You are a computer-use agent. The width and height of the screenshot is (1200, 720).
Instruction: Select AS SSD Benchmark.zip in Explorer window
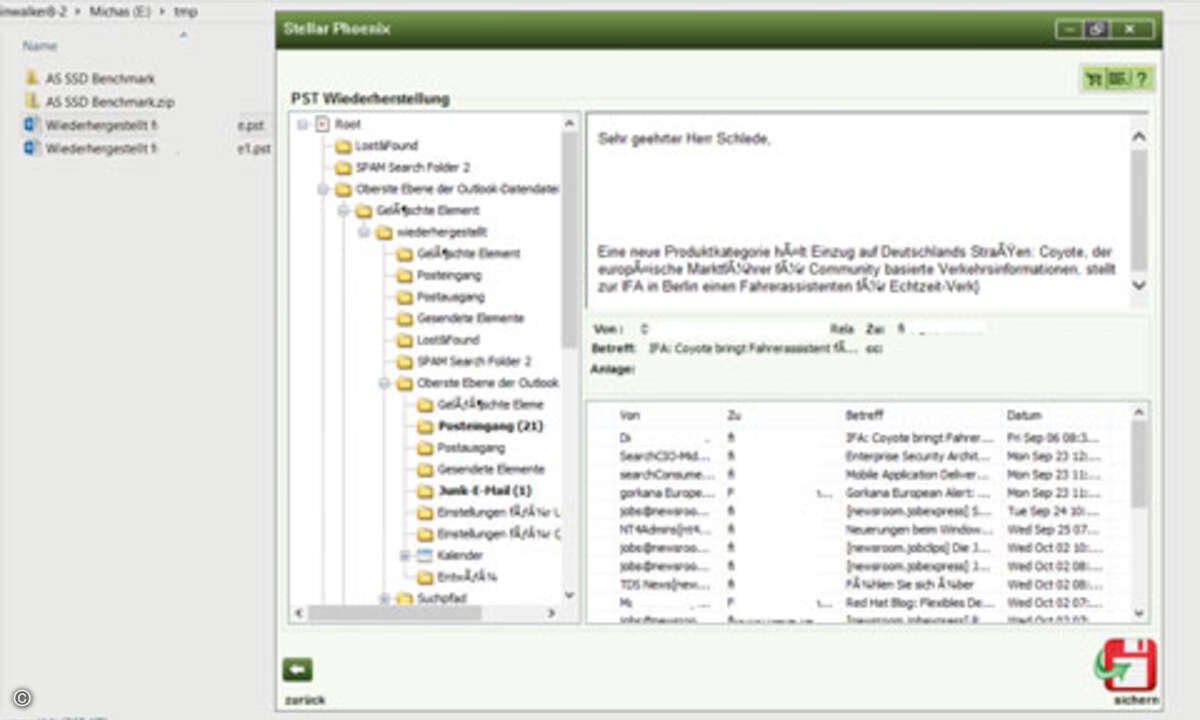coord(99,102)
